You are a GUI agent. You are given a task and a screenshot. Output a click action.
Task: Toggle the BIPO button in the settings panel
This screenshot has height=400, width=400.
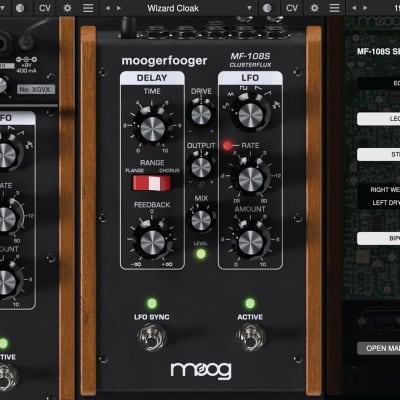(378, 239)
